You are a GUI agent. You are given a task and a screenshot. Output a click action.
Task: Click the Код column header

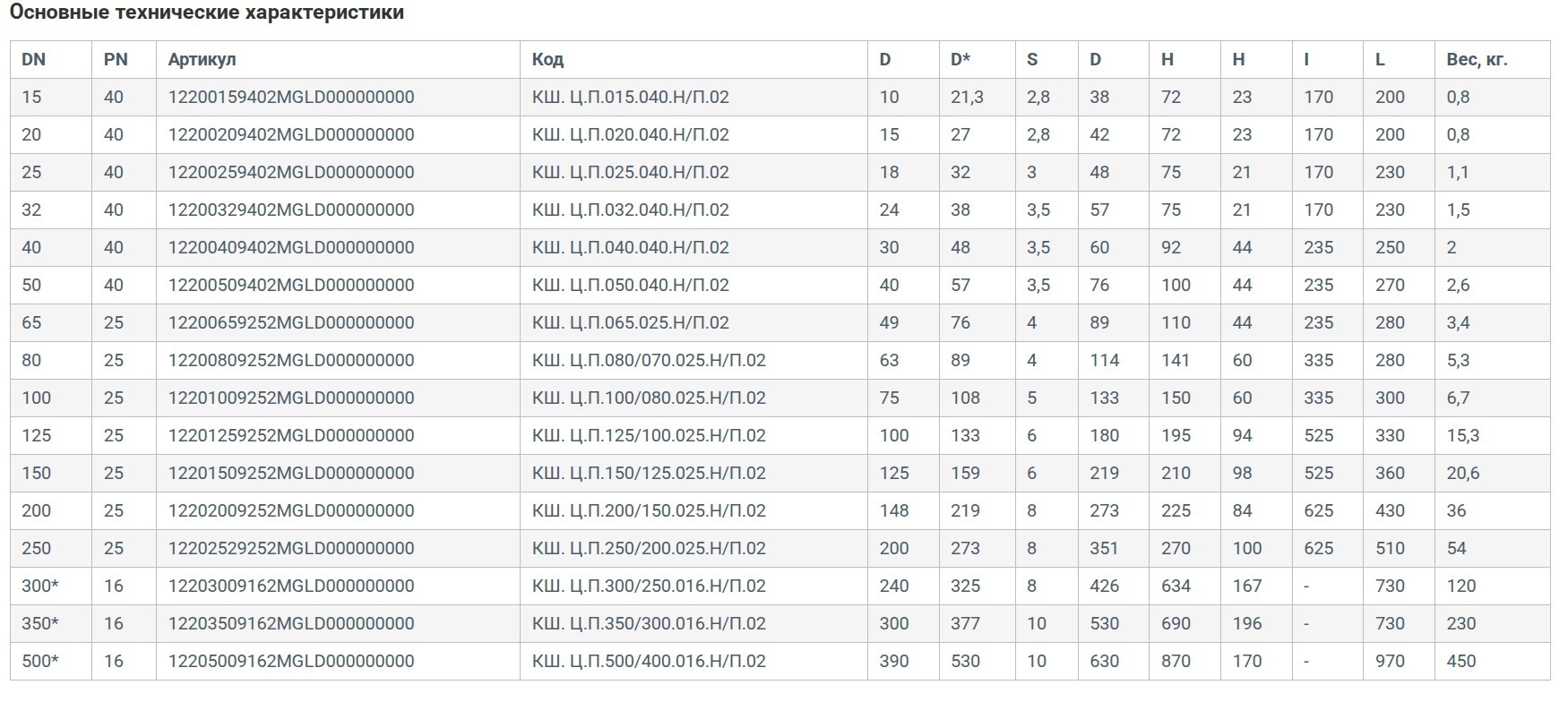[547, 60]
